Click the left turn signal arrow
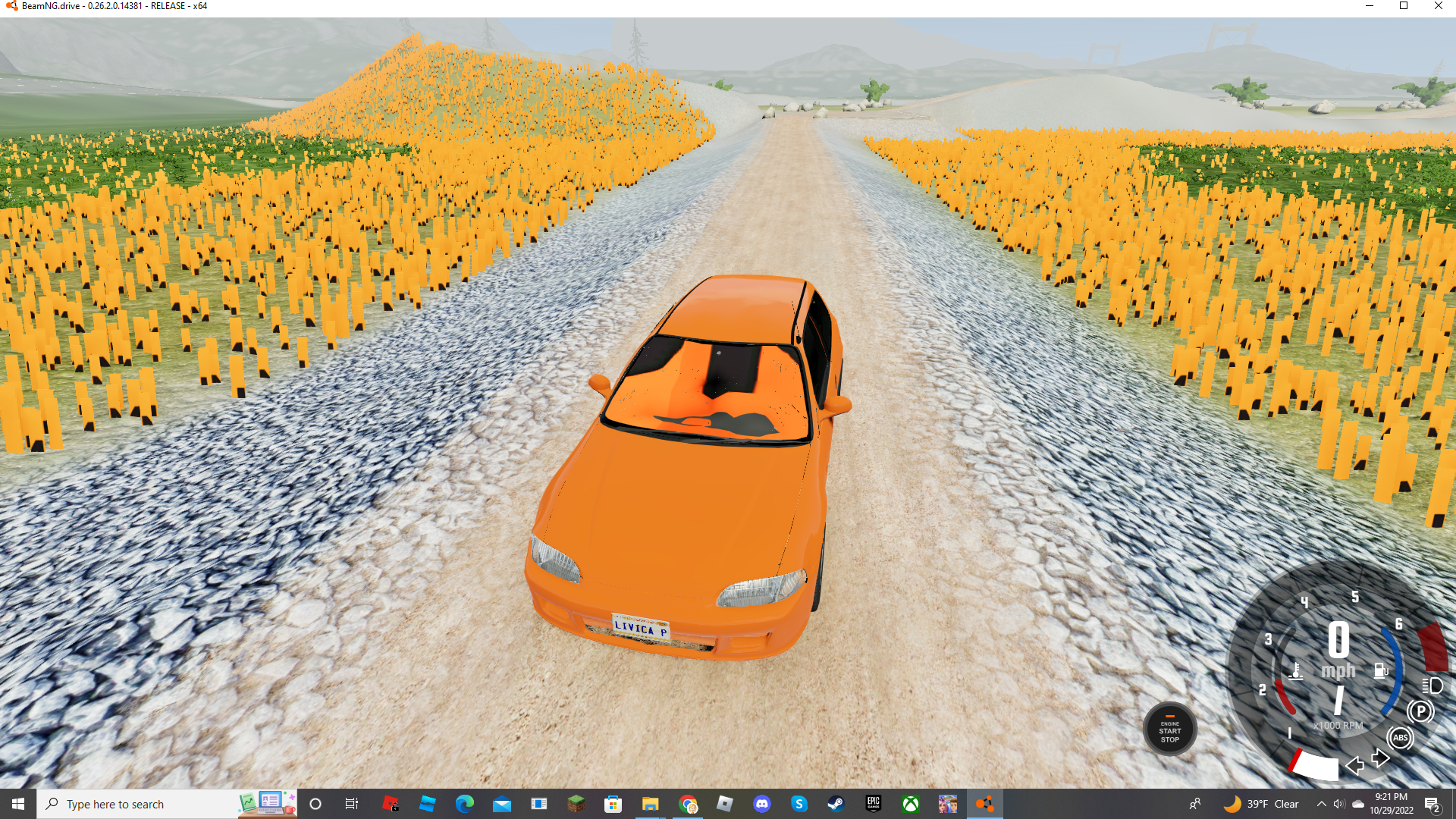 pyautogui.click(x=1354, y=765)
